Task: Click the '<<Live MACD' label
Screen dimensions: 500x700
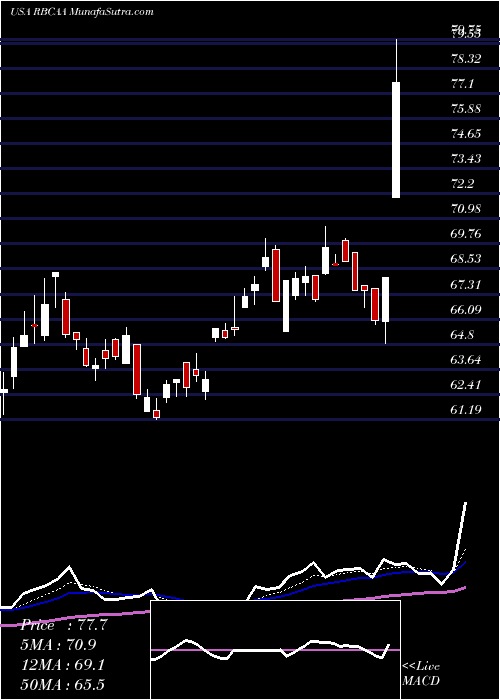Action: (421, 673)
